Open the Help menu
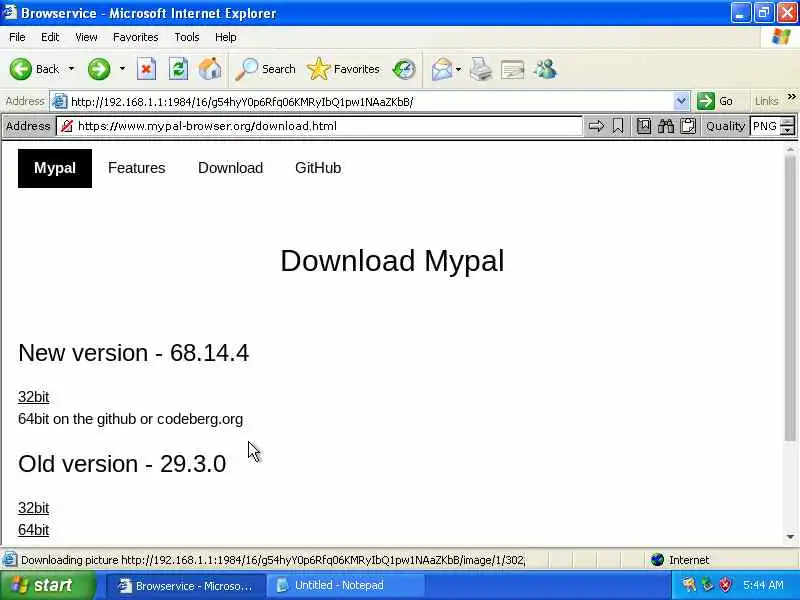 pos(226,37)
